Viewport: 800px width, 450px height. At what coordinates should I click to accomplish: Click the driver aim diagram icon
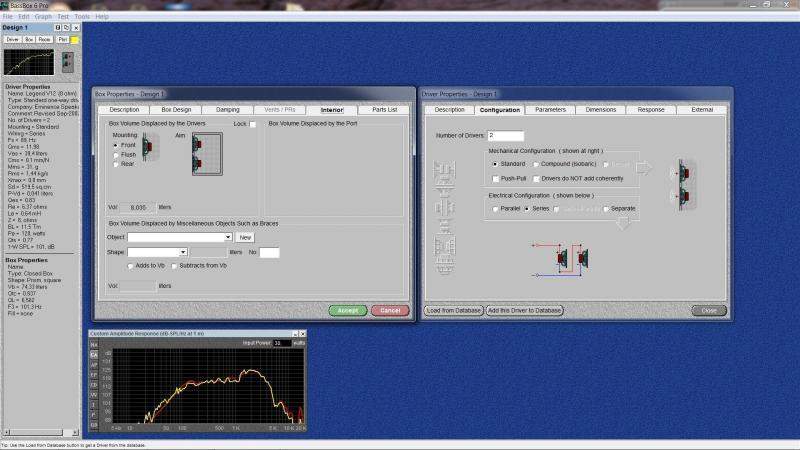point(207,155)
